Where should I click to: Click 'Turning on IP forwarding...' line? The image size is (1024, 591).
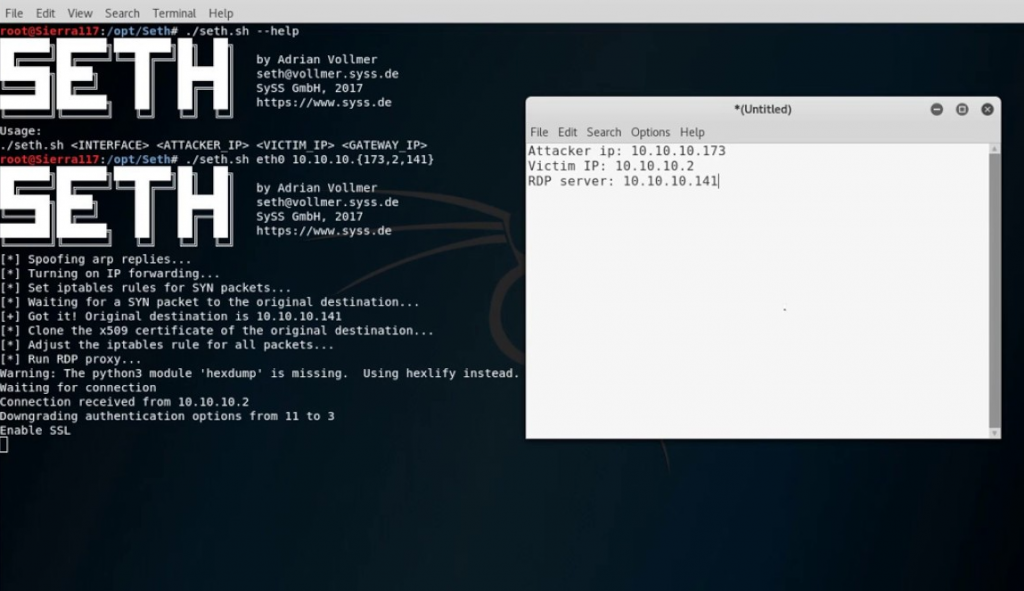pos(110,274)
